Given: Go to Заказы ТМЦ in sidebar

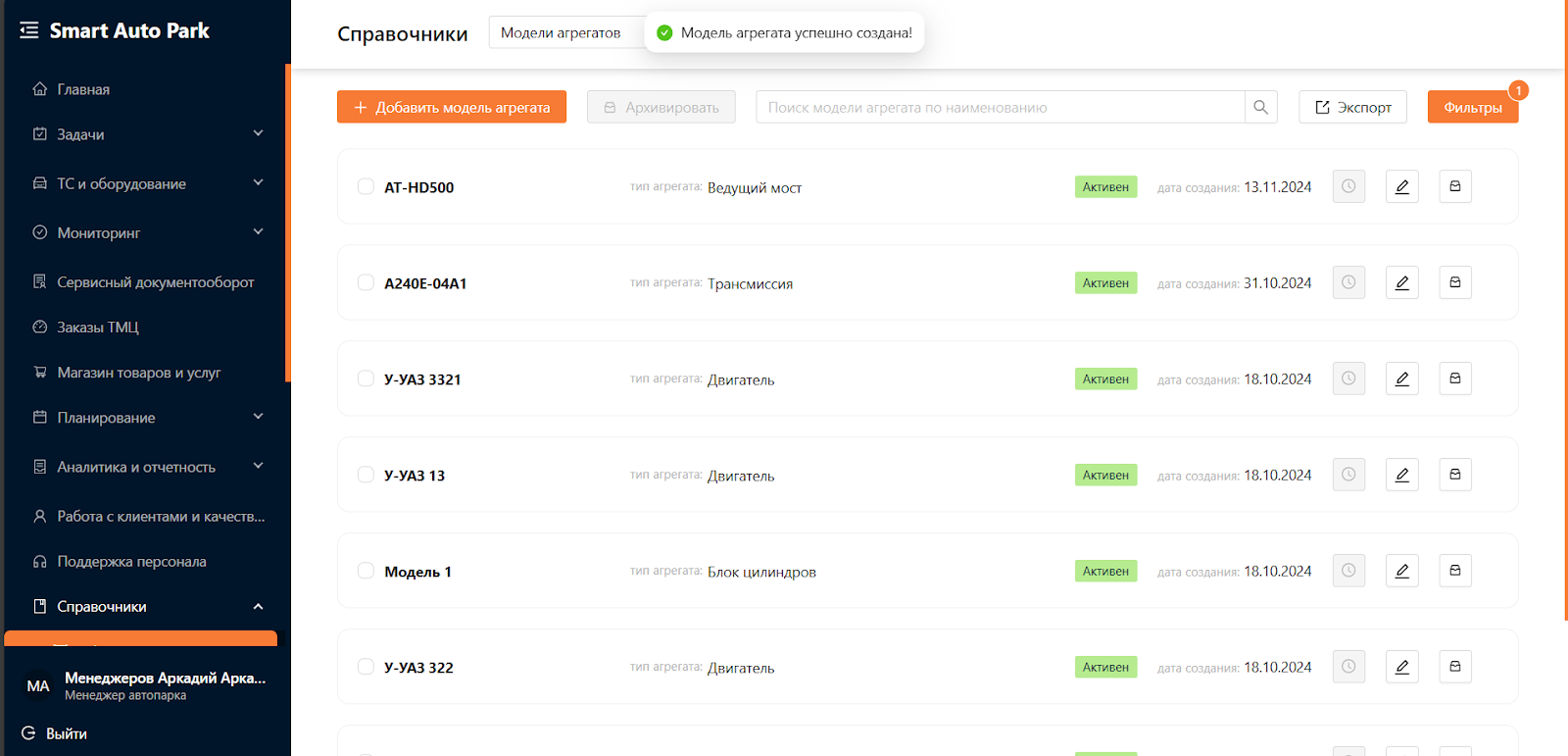Looking at the screenshot, I should (98, 328).
